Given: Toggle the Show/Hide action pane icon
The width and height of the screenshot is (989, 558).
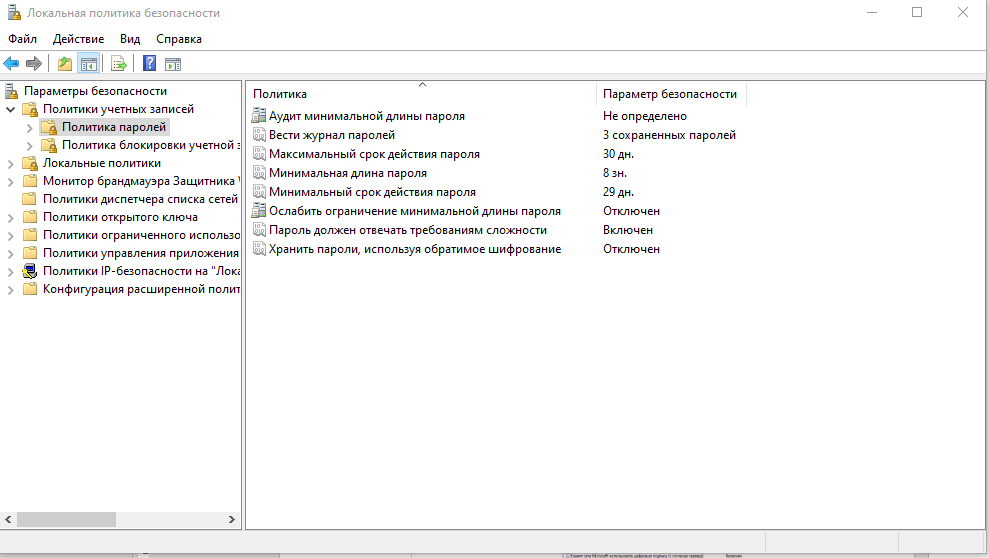Looking at the screenshot, I should coord(173,64).
